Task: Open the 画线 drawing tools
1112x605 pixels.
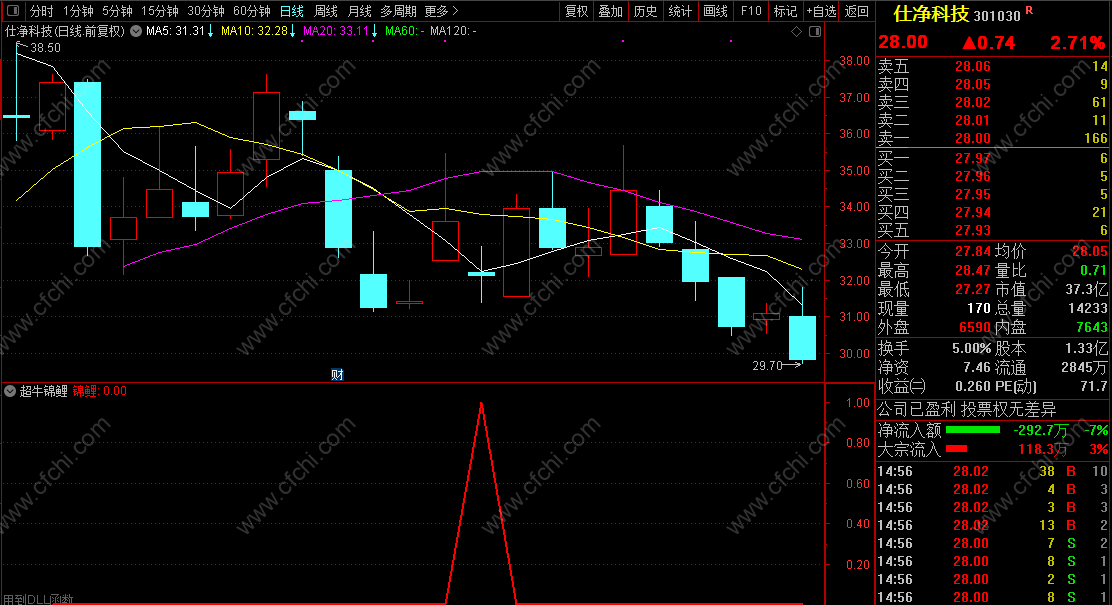Action: (716, 11)
